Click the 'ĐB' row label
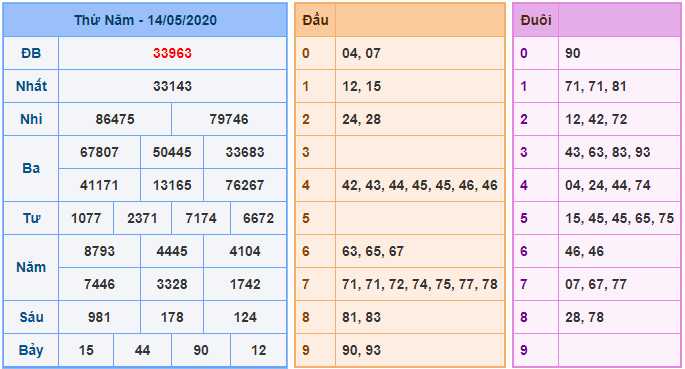Screen dimensions: 685x369 31,53
